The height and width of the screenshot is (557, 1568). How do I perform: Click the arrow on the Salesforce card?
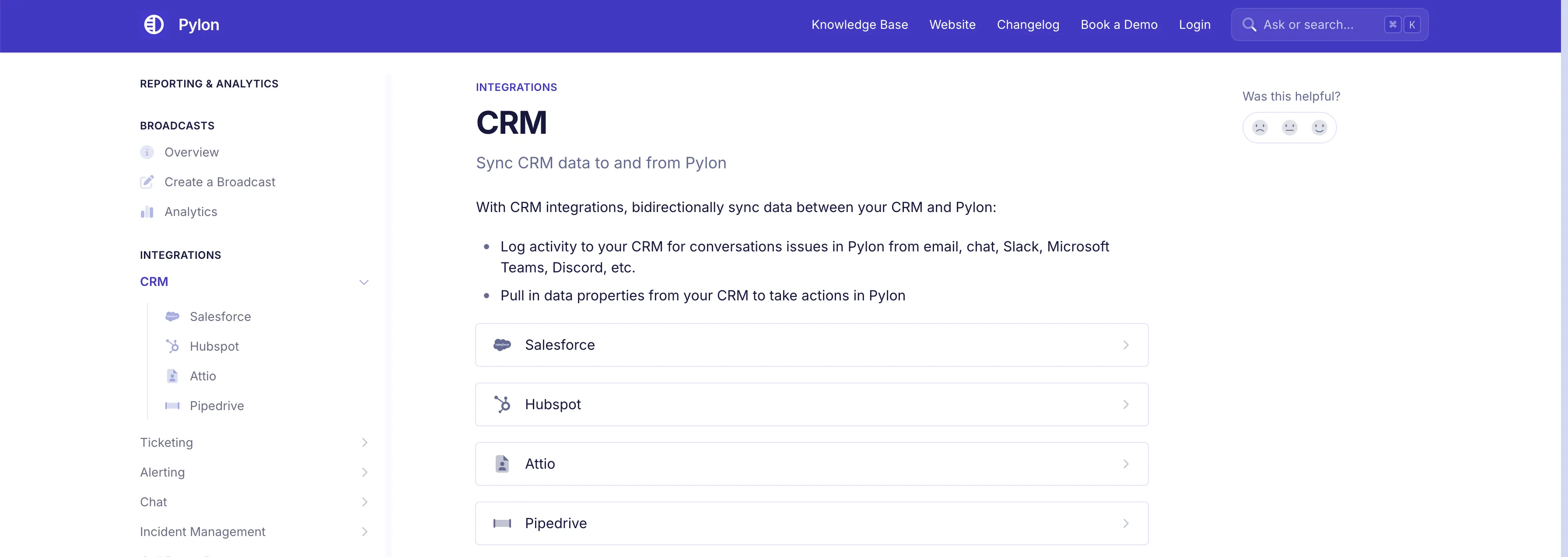pos(1126,345)
